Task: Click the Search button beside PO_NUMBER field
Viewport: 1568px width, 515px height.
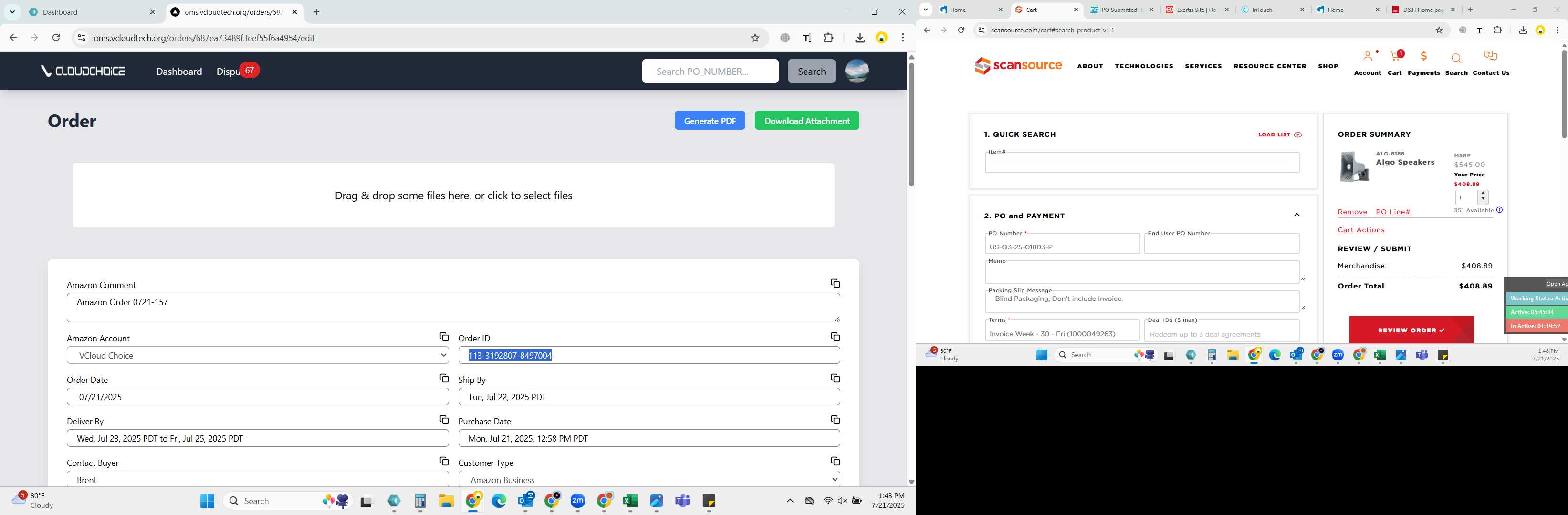Action: (x=811, y=71)
